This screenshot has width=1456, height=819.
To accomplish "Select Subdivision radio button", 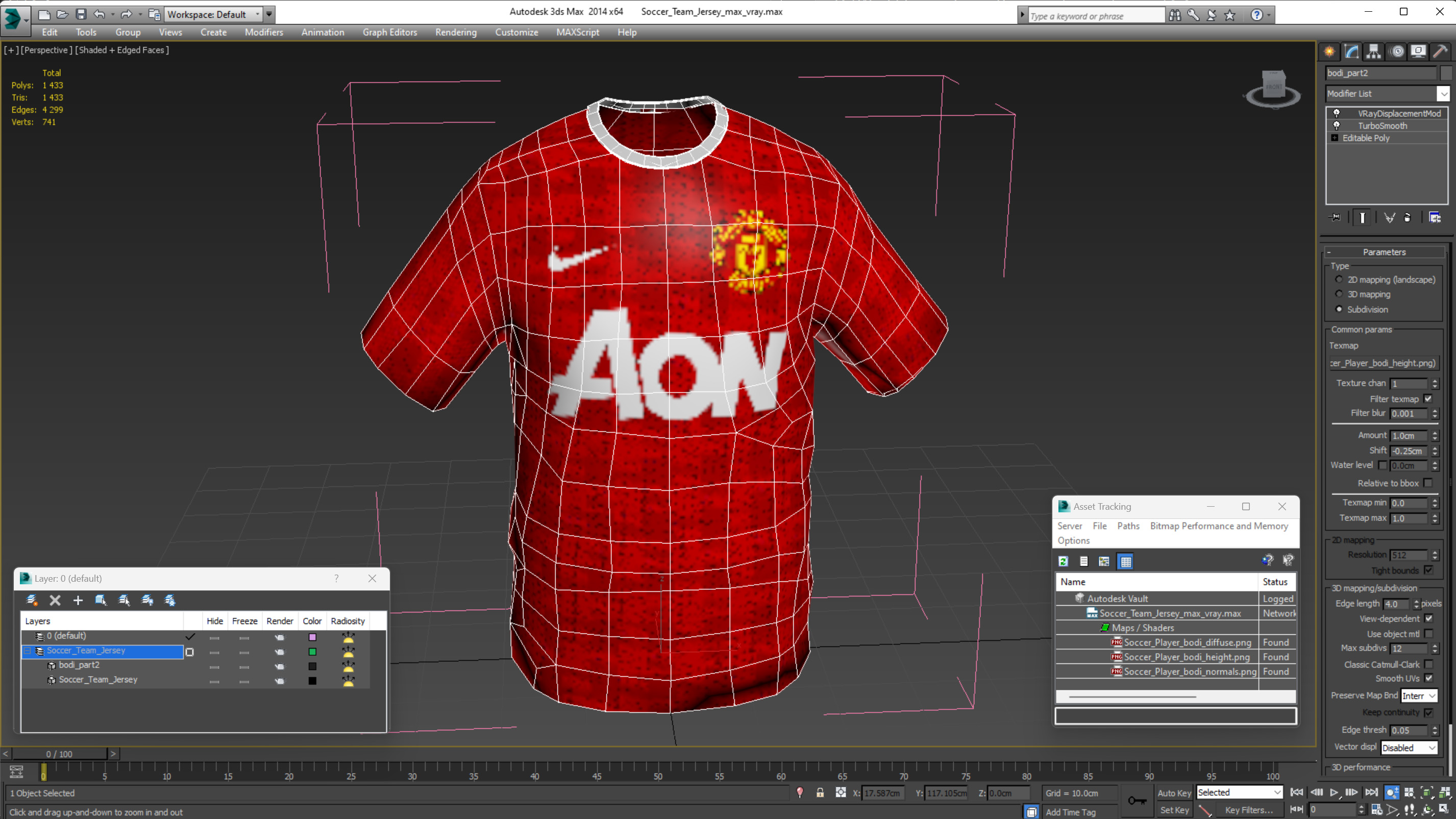I will (1339, 309).
